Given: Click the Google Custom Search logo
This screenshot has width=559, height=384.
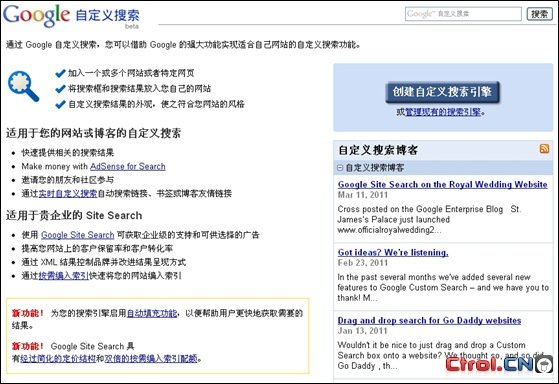Looking at the screenshot, I should point(71,16).
